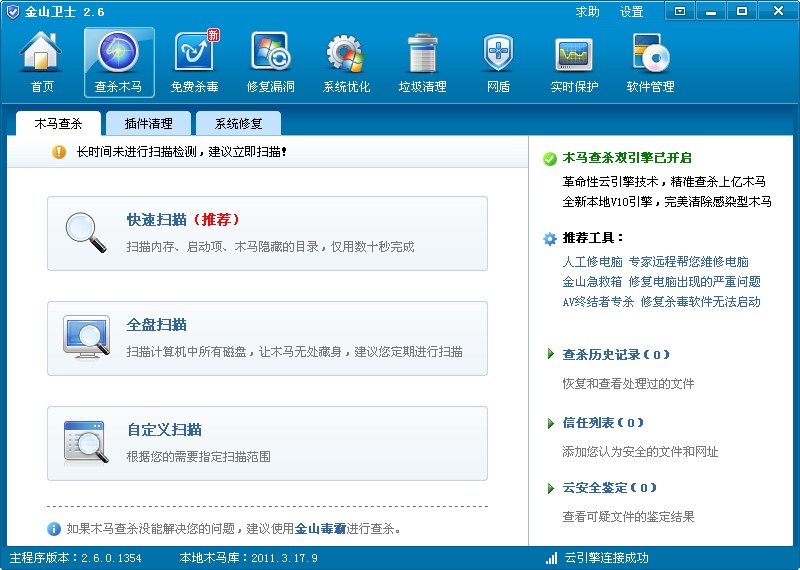Open the 人工修电脑 link
This screenshot has height=570, width=800.
(x=592, y=262)
